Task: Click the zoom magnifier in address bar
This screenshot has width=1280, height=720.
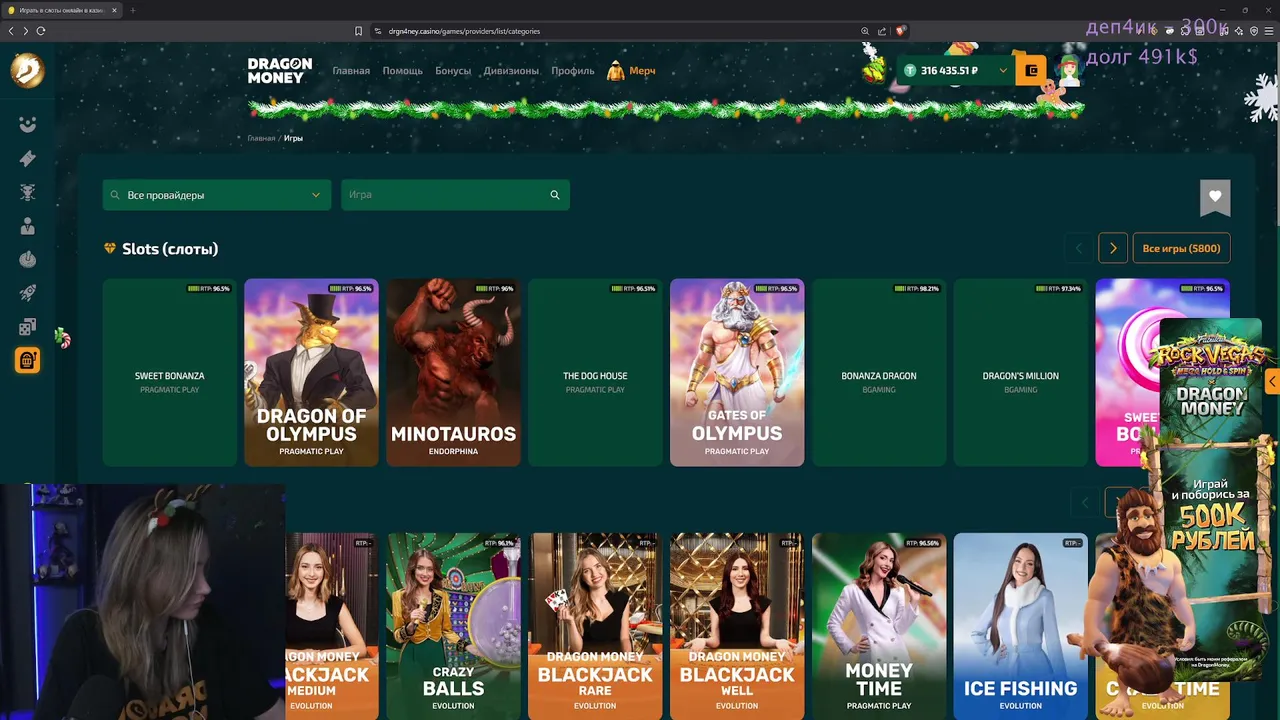Action: click(865, 31)
